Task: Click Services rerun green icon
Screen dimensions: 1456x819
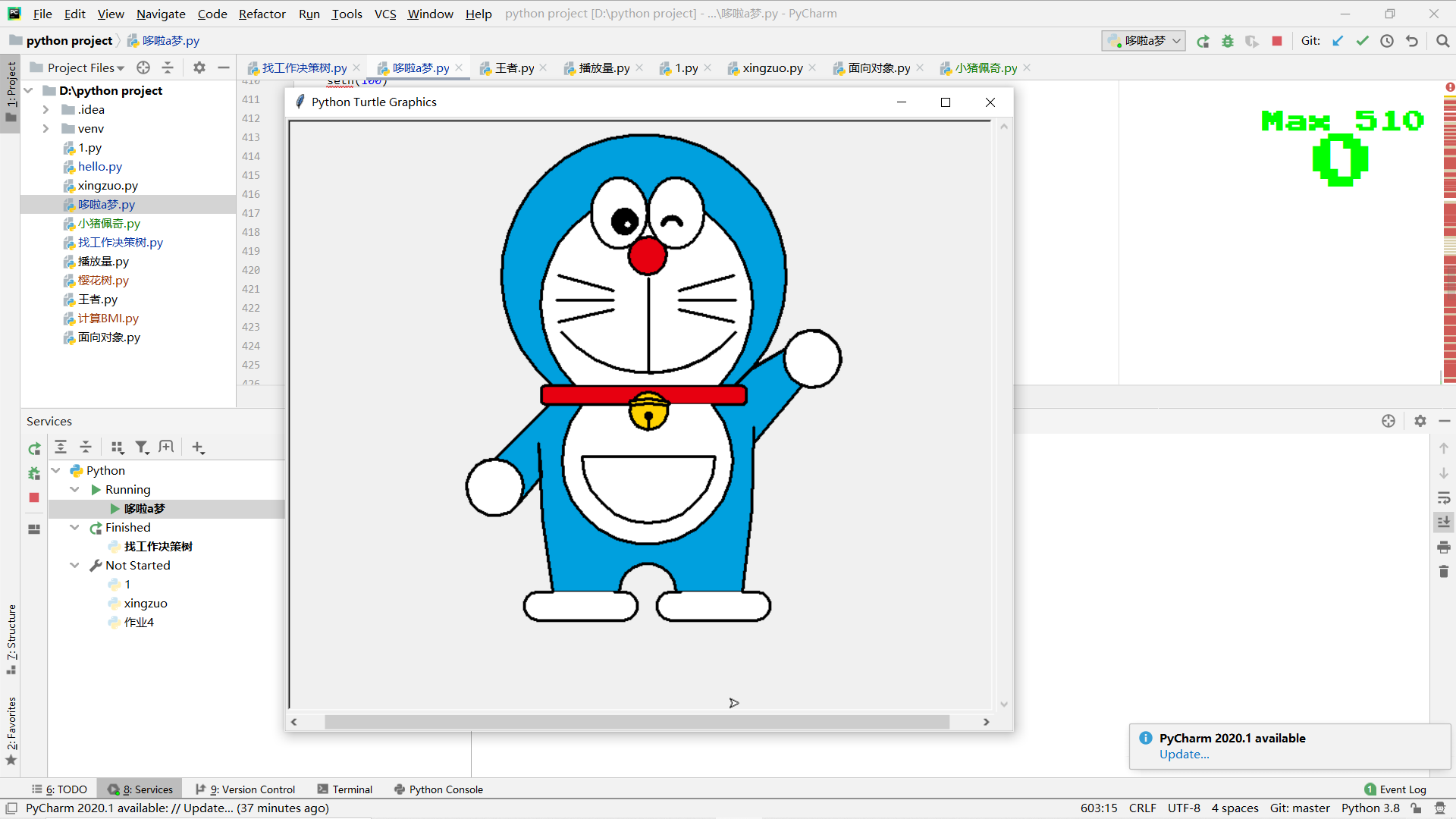Action: 34,449
